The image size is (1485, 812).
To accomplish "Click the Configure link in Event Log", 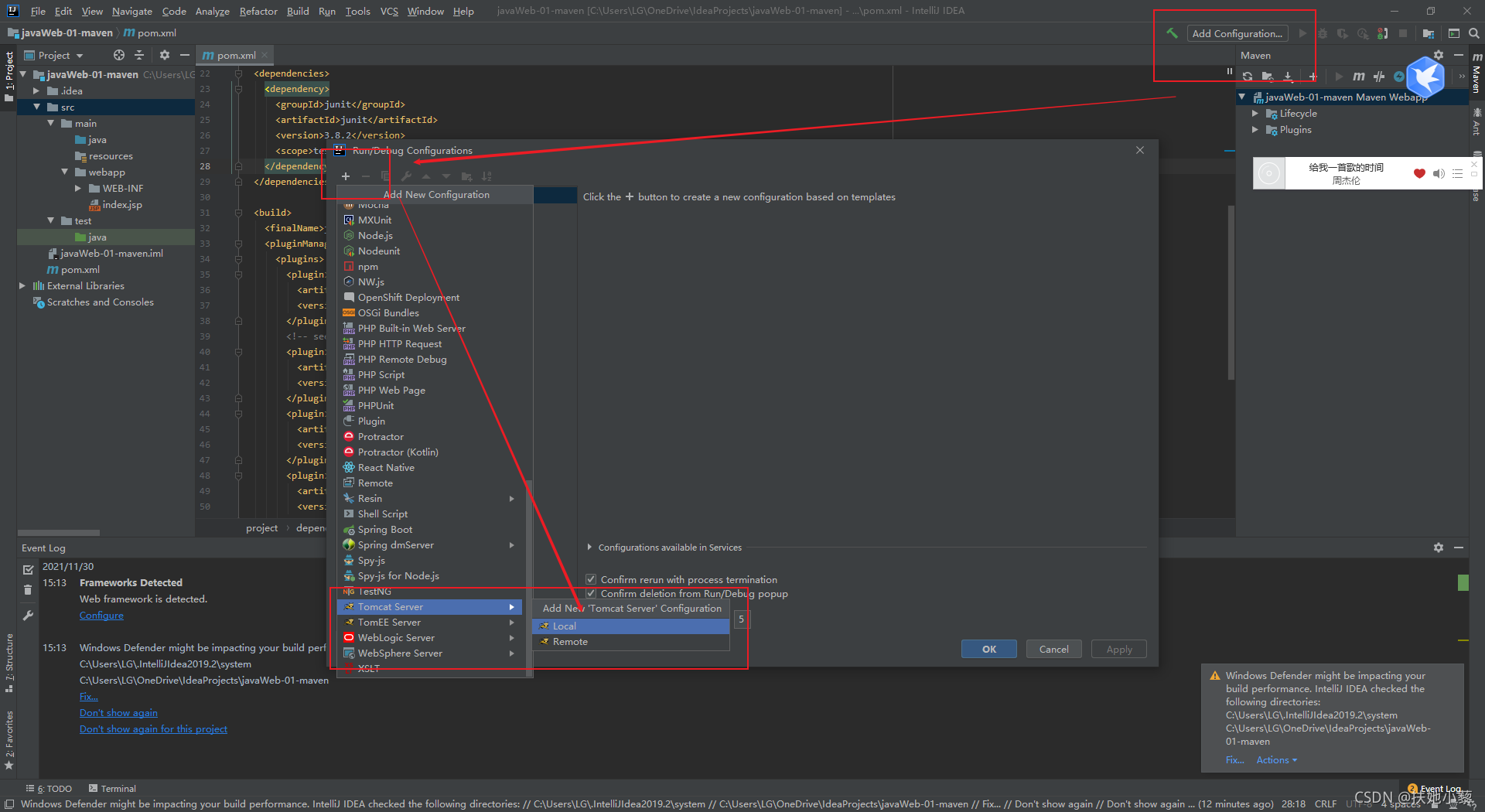I will tap(101, 616).
